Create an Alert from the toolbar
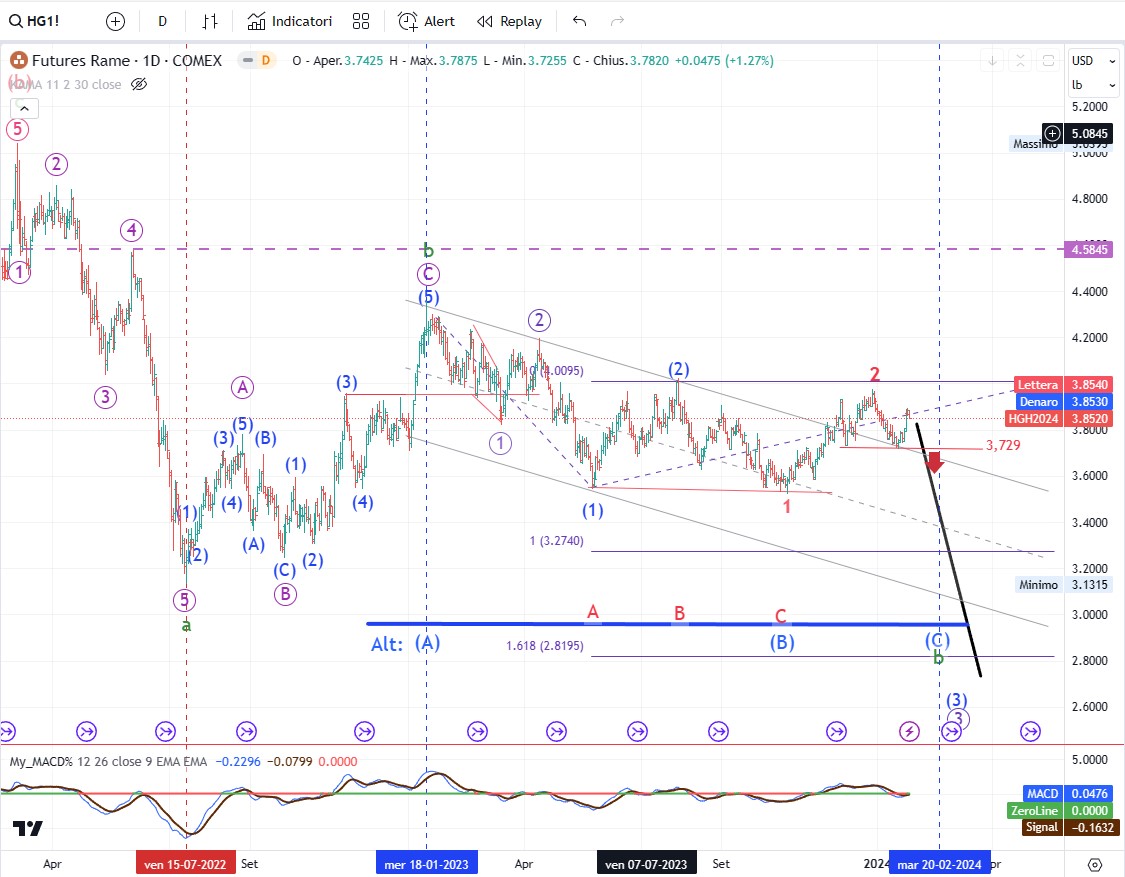 click(x=427, y=22)
